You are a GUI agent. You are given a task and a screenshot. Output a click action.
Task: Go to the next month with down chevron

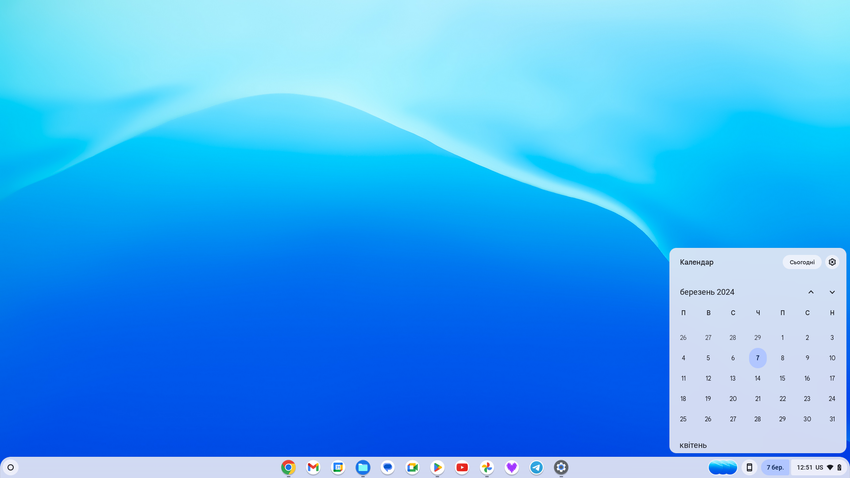[832, 292]
